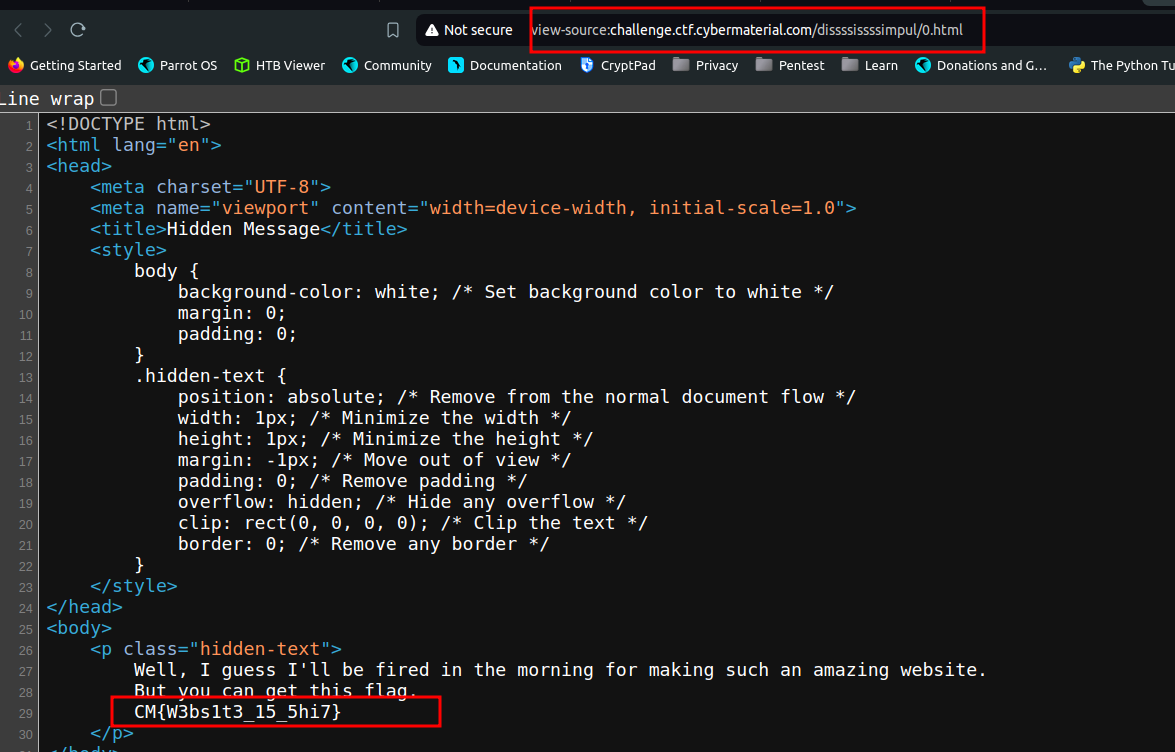Image resolution: width=1175 pixels, height=752 pixels.
Task: Reload the page with refresh icon
Action: (78, 30)
